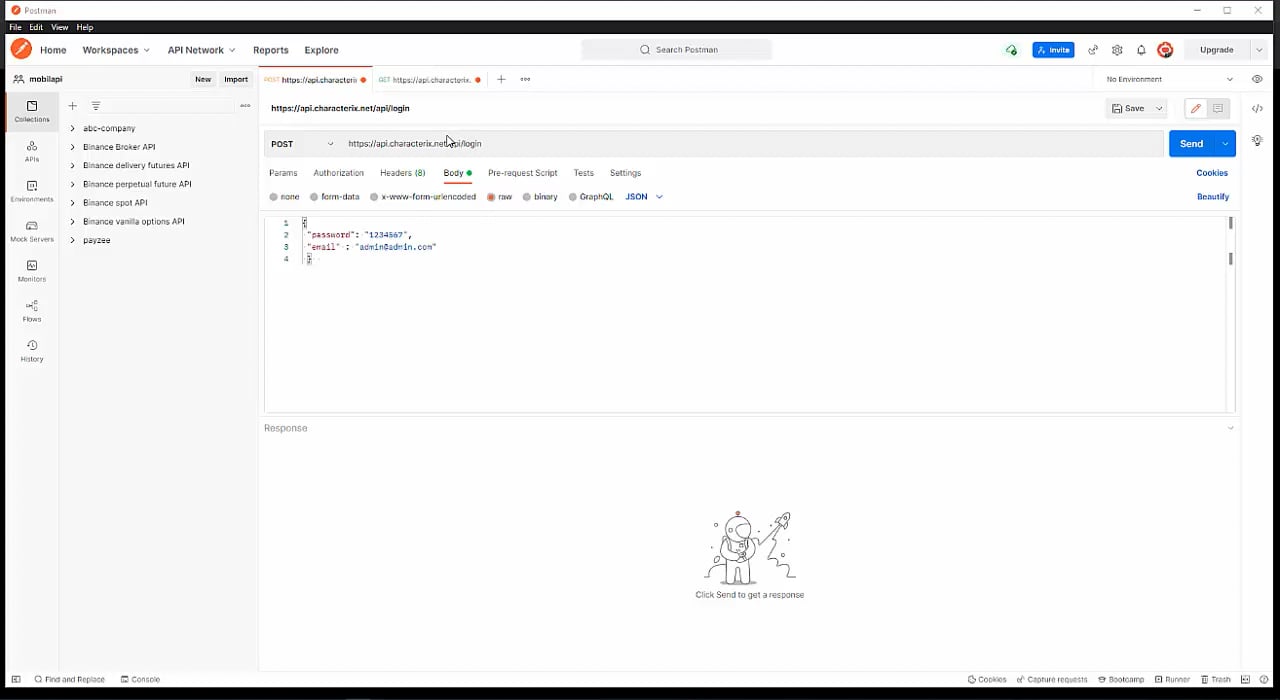Open collections view options (three dots)
Image resolution: width=1280 pixels, height=700 pixels.
(245, 105)
